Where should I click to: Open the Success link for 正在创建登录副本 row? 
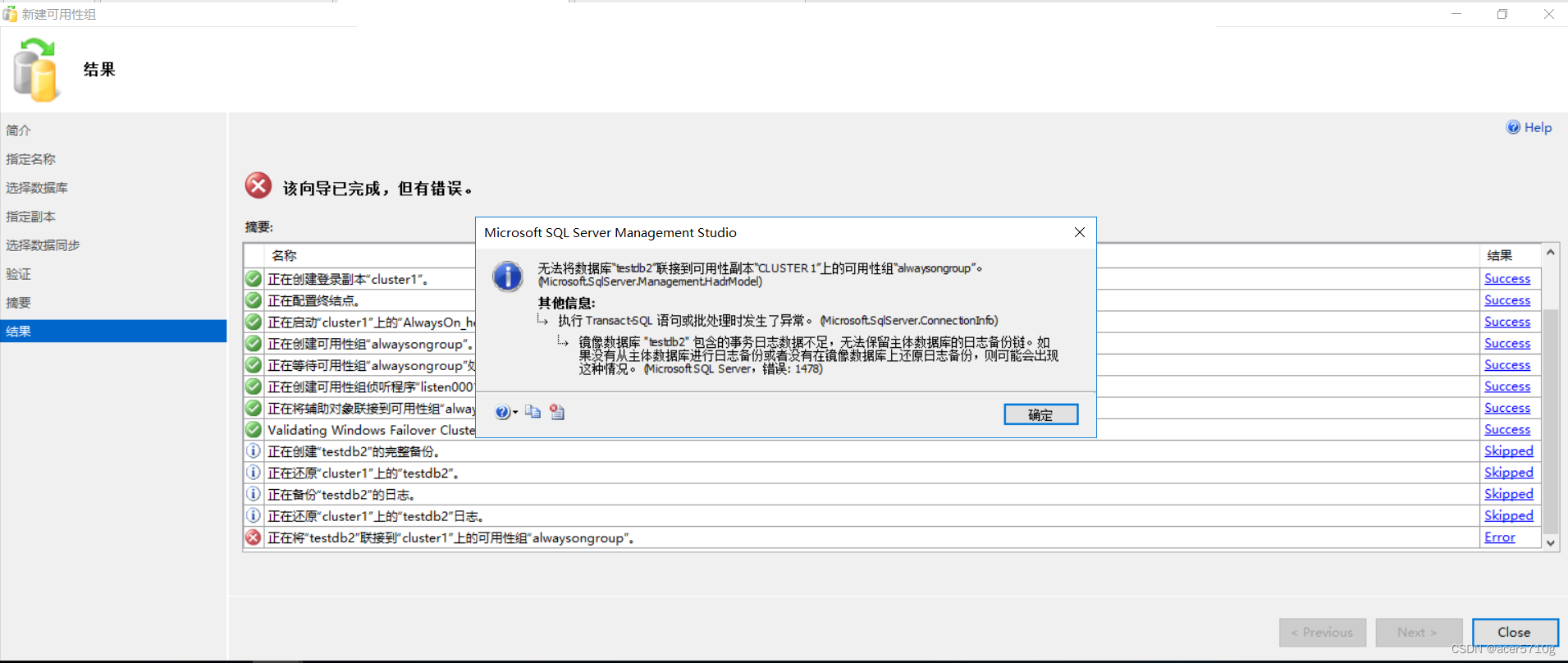tap(1507, 279)
